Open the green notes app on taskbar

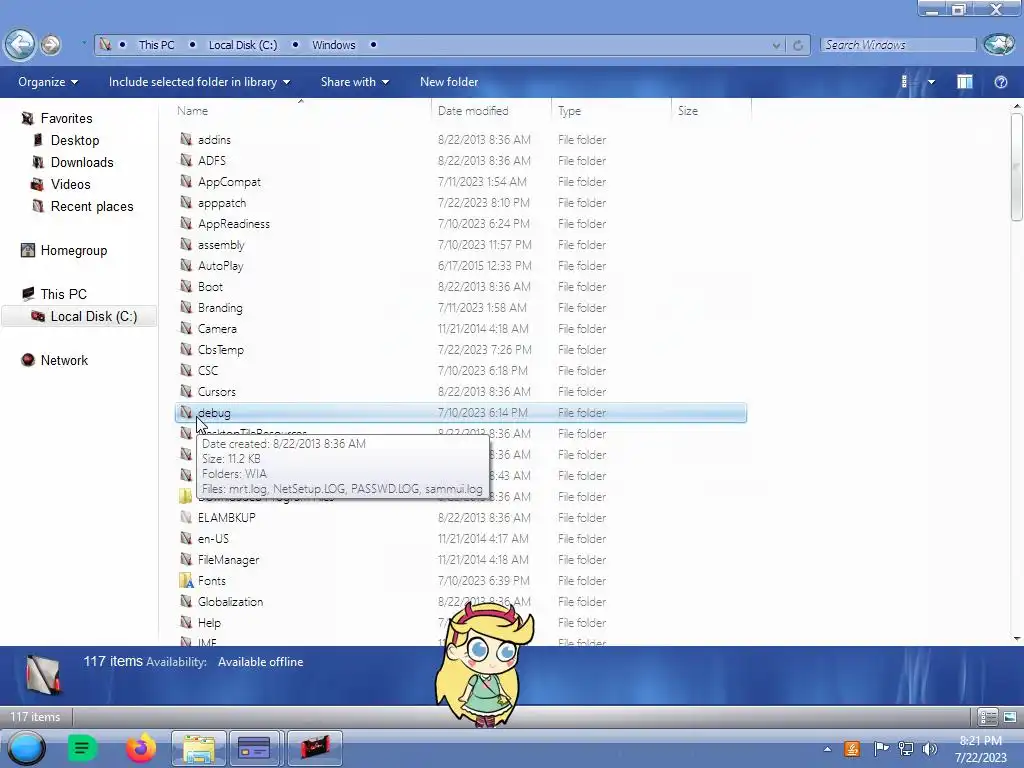tap(82, 748)
